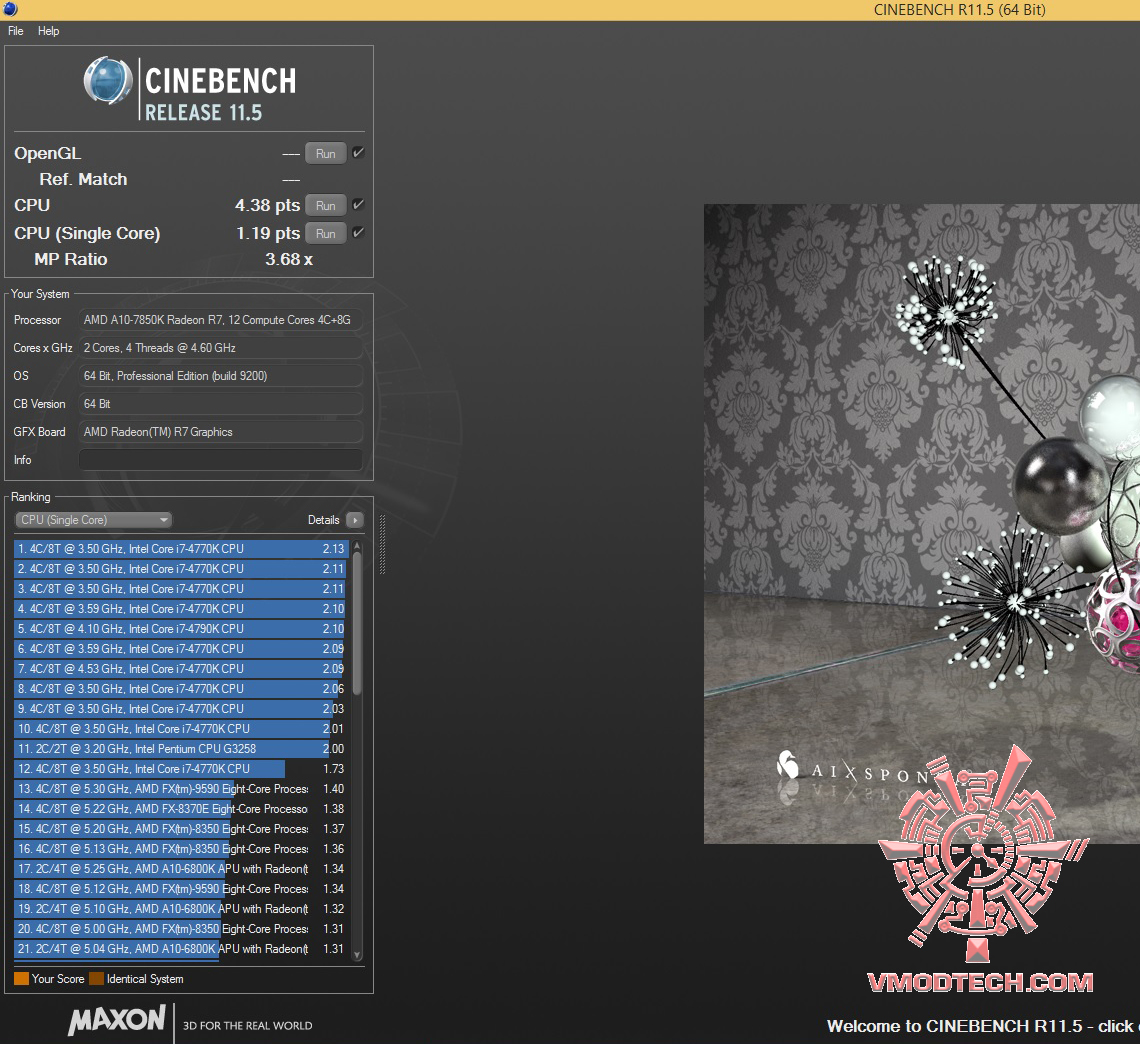Viewport: 1140px width, 1044px height.
Task: Click the panel splitter grip handle
Action: pyautogui.click(x=382, y=544)
